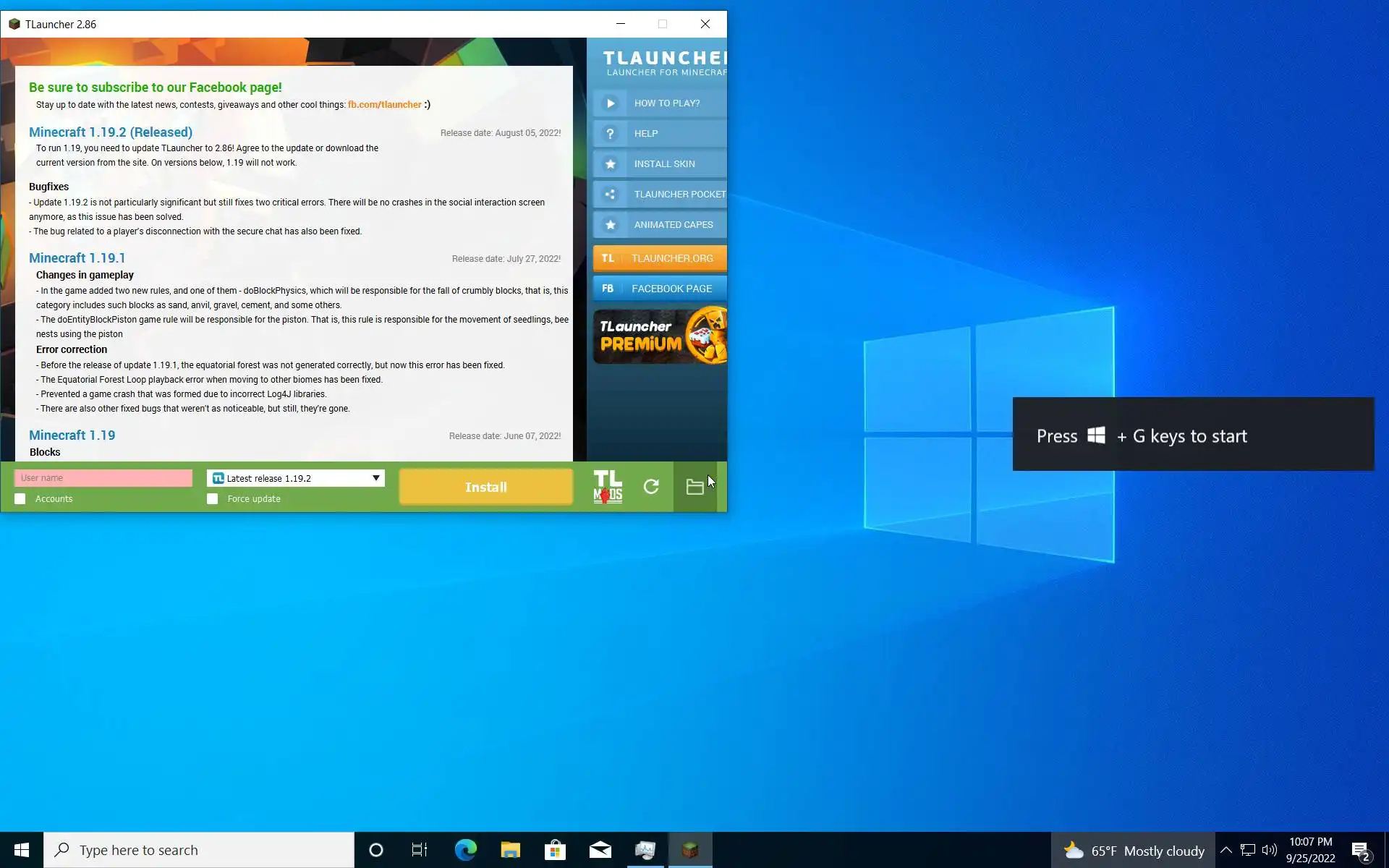Click the question mark Help icon
1389x868 pixels.
pyautogui.click(x=610, y=134)
